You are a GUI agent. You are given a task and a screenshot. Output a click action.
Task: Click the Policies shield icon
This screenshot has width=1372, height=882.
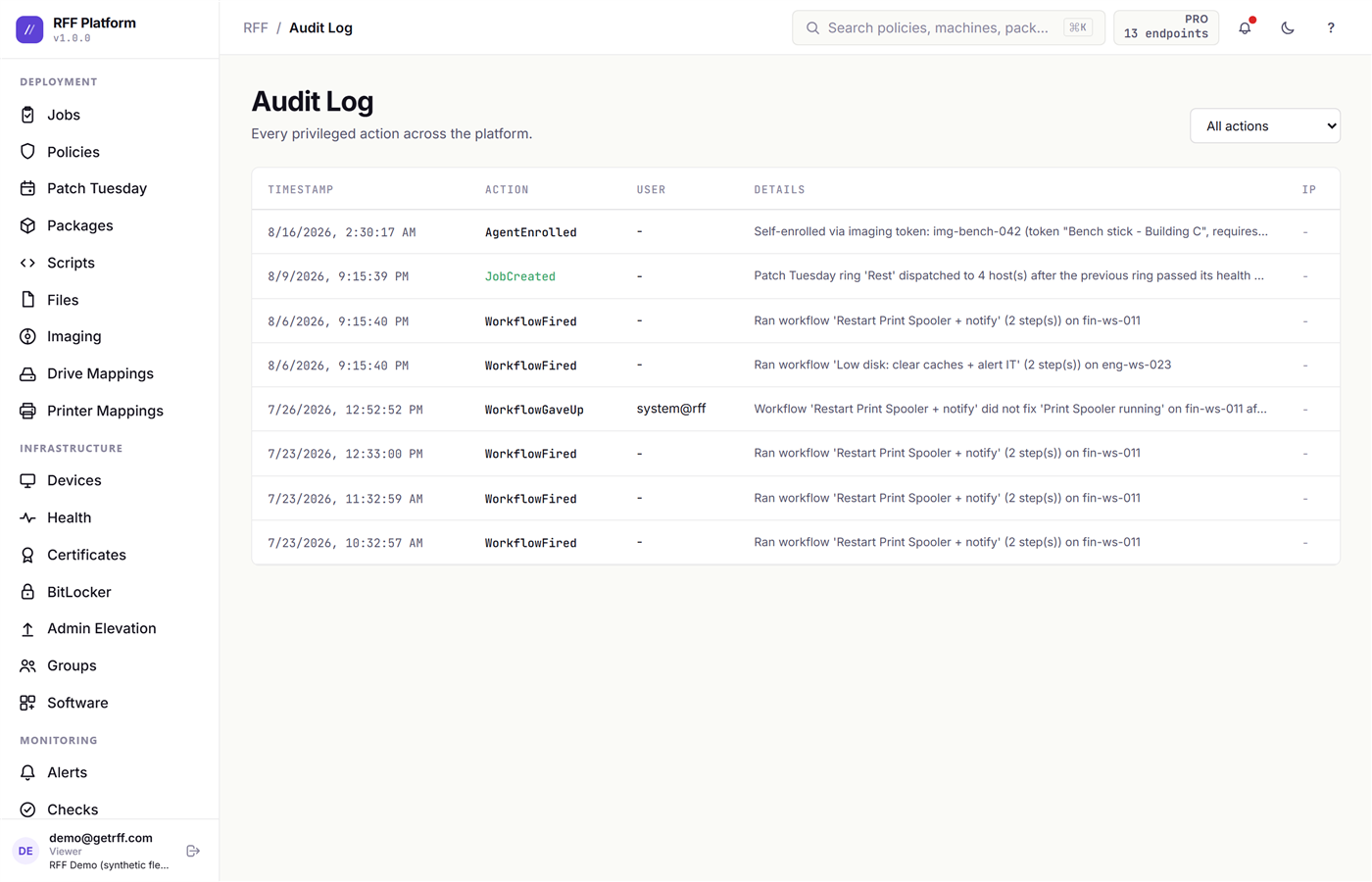[27, 152]
